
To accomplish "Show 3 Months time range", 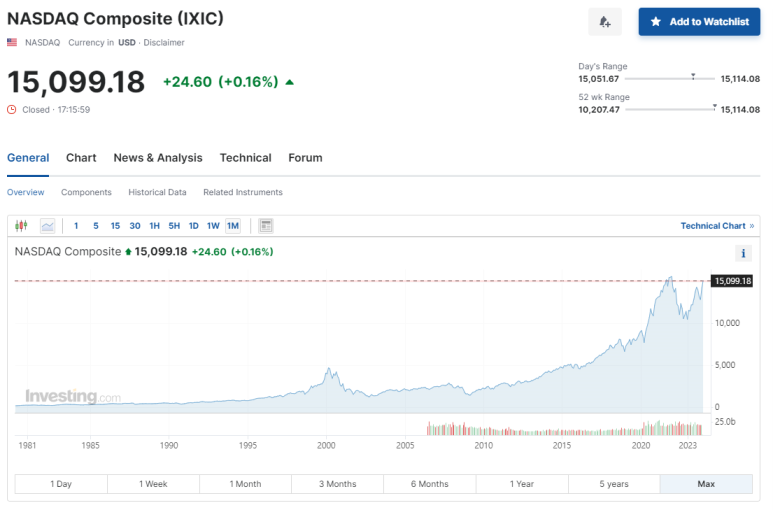I will click(338, 484).
